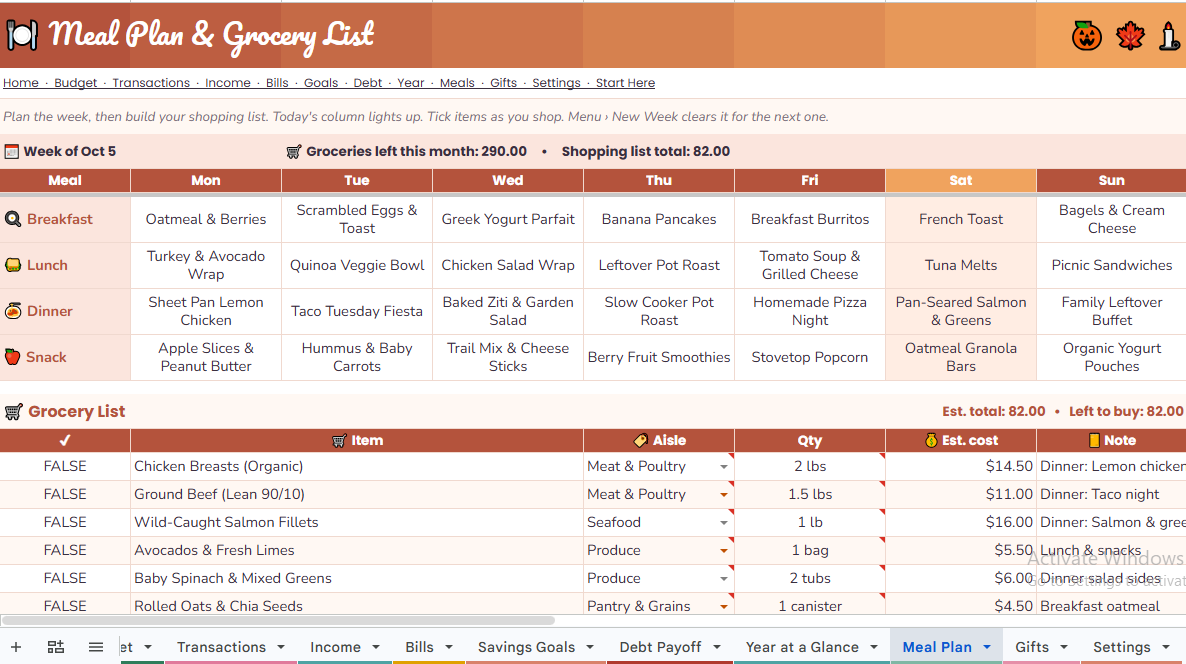Viewport: 1186px width, 664px height.
Task: Click the sandwich icon beside Lunch
Action: click(x=13, y=265)
